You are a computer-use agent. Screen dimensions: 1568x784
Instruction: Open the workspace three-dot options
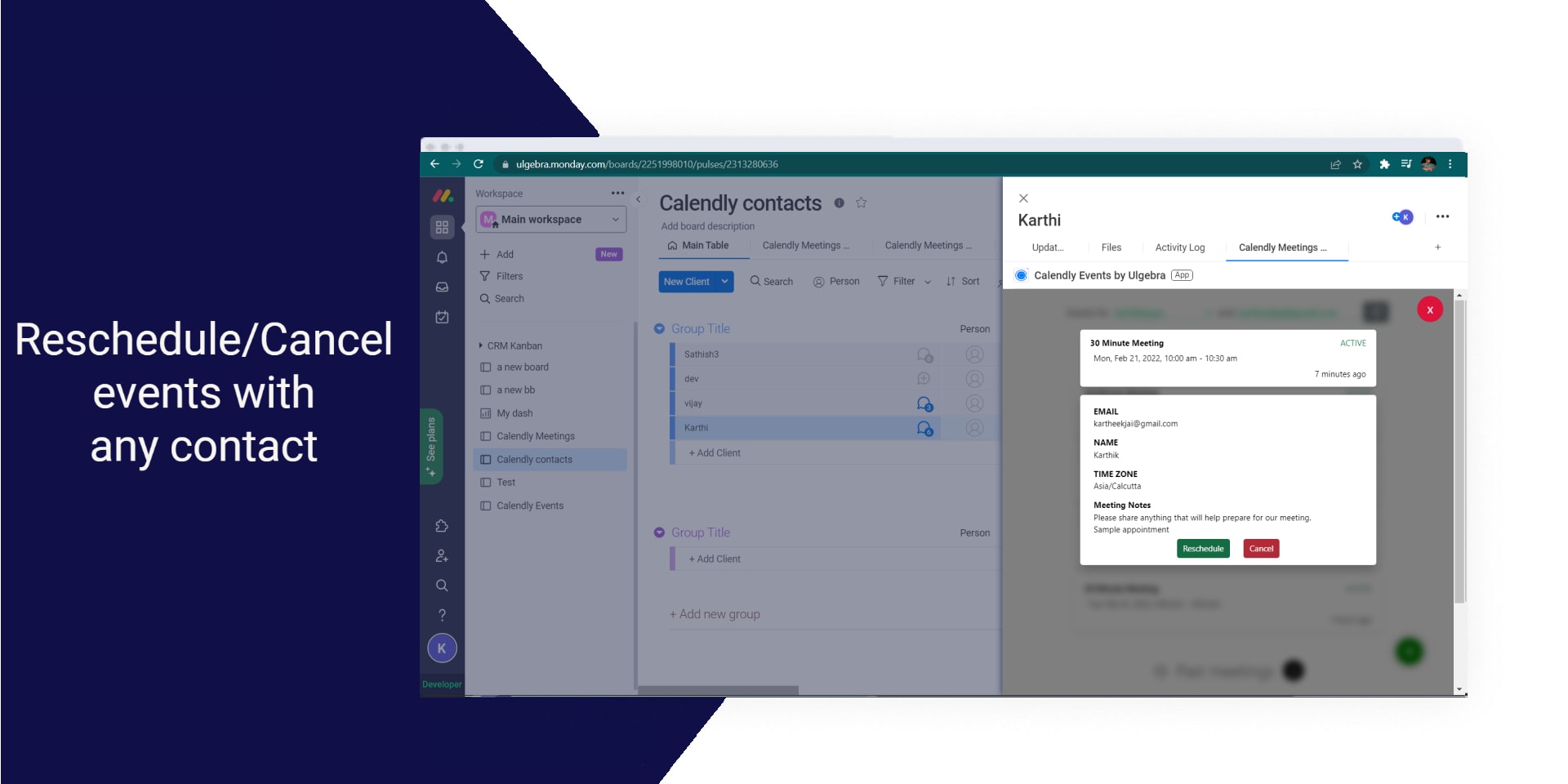click(617, 194)
